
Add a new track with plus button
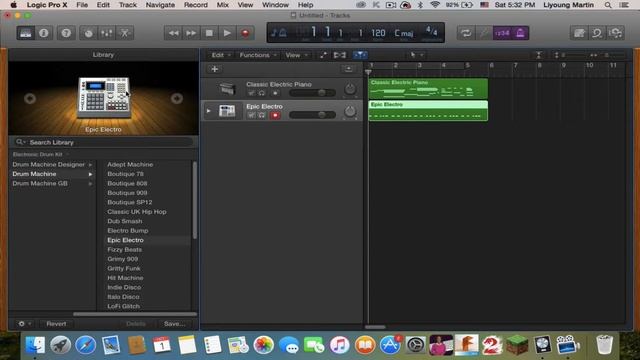coord(214,69)
